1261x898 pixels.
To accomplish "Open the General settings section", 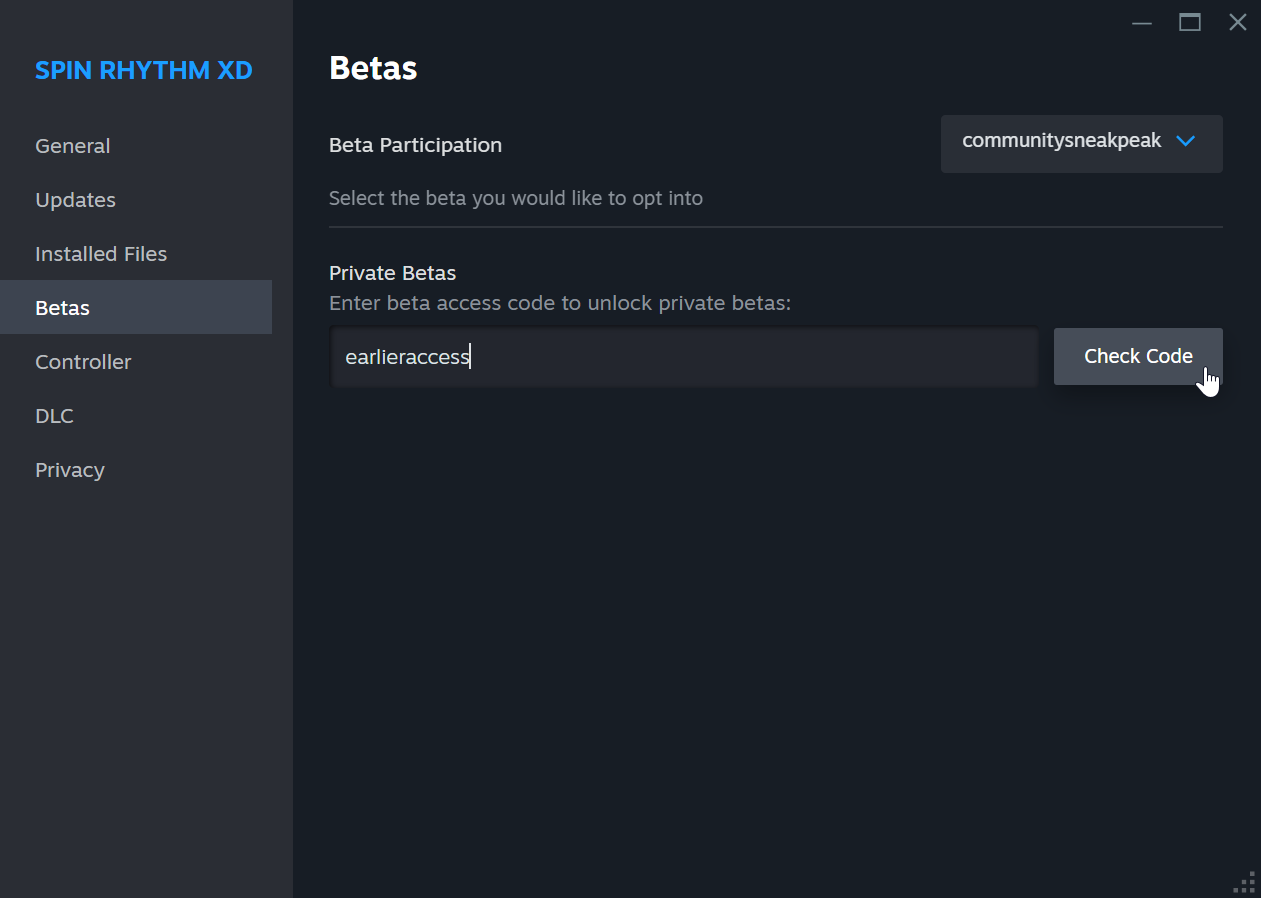I will 136,146.
